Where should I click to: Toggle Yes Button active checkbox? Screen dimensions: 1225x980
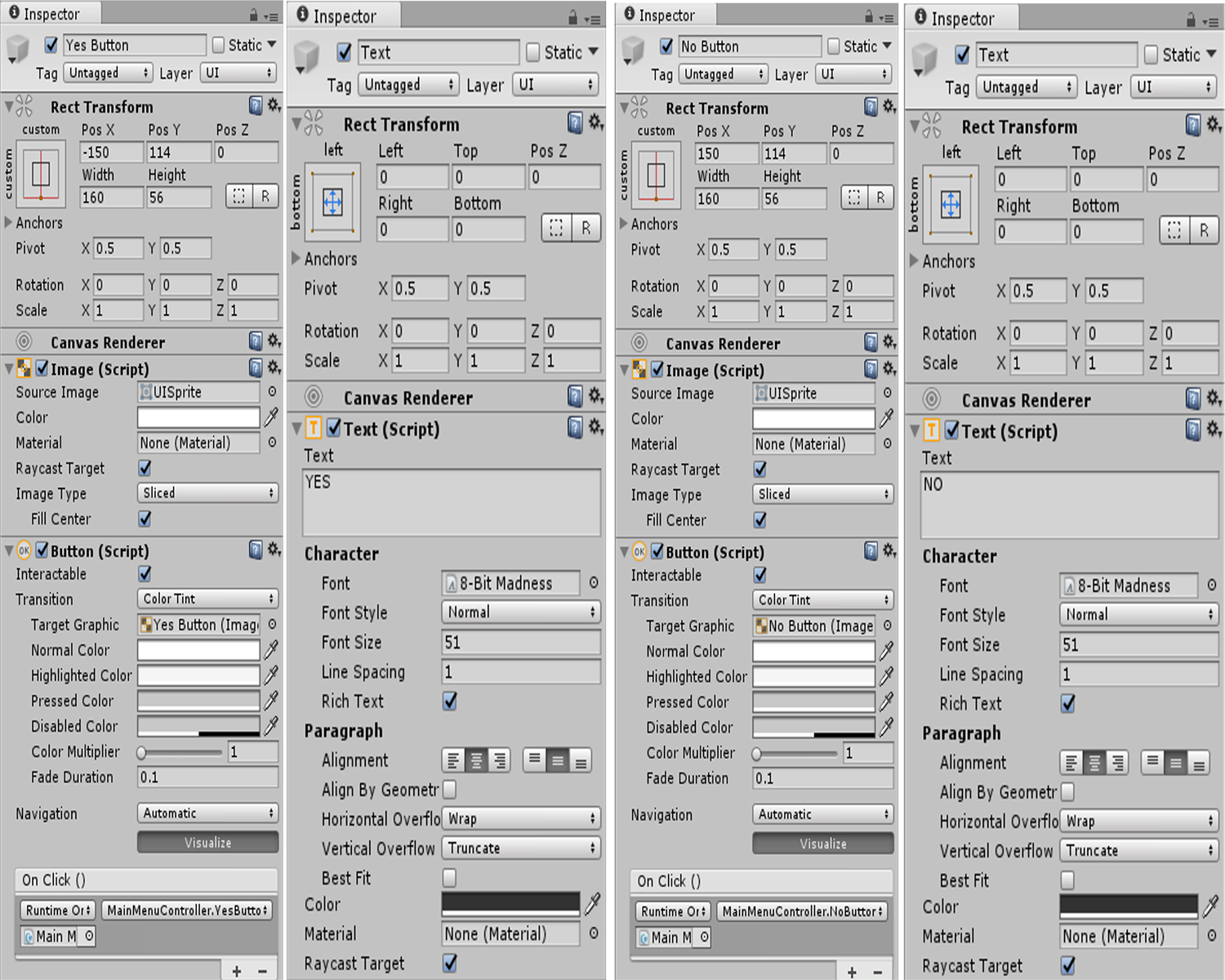coord(51,45)
